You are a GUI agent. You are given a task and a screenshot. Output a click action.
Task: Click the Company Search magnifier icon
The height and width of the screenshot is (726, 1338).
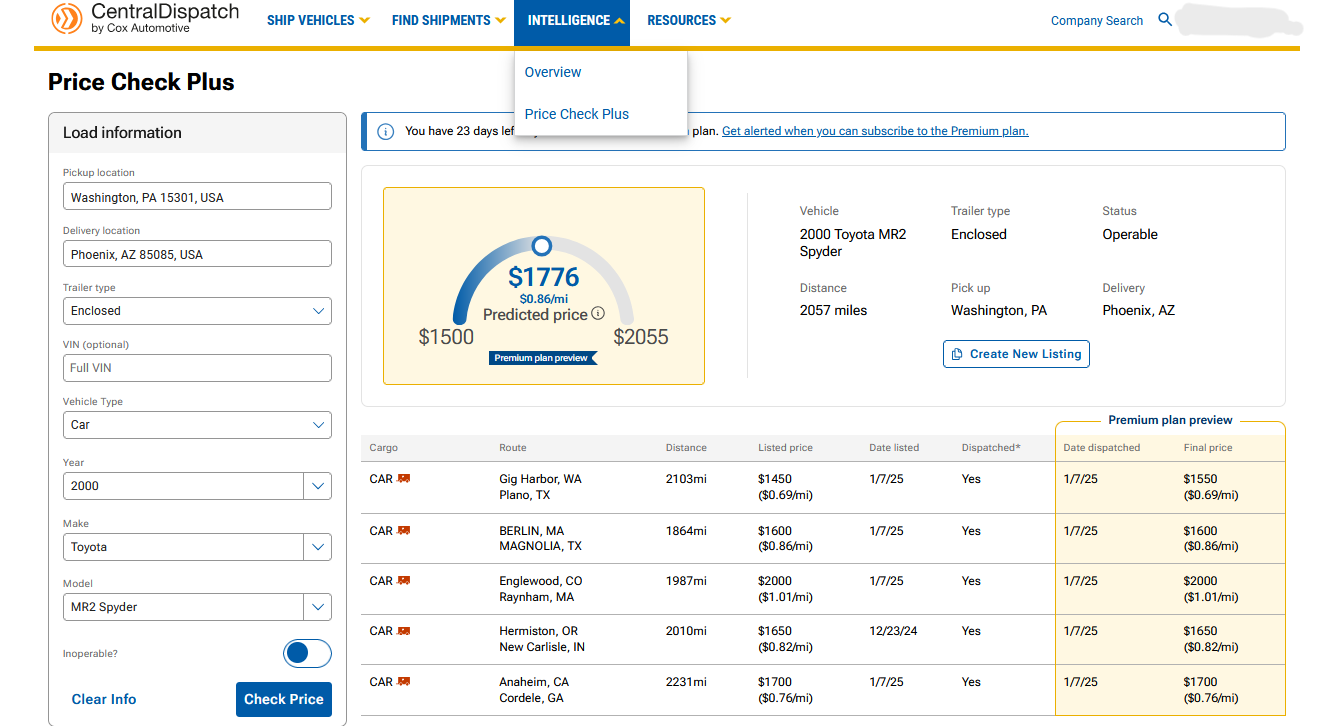1165,20
